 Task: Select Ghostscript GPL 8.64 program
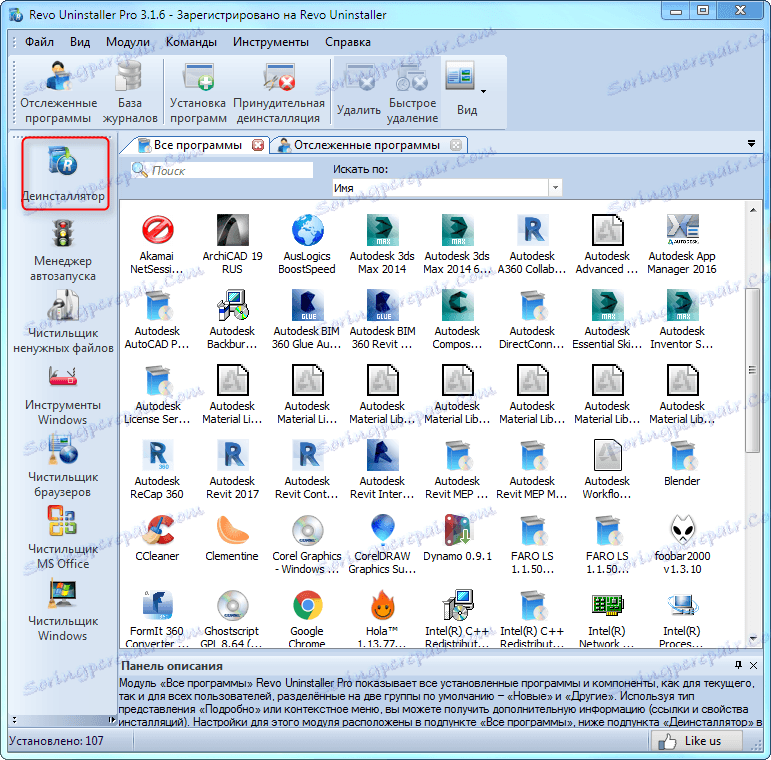coord(232,618)
